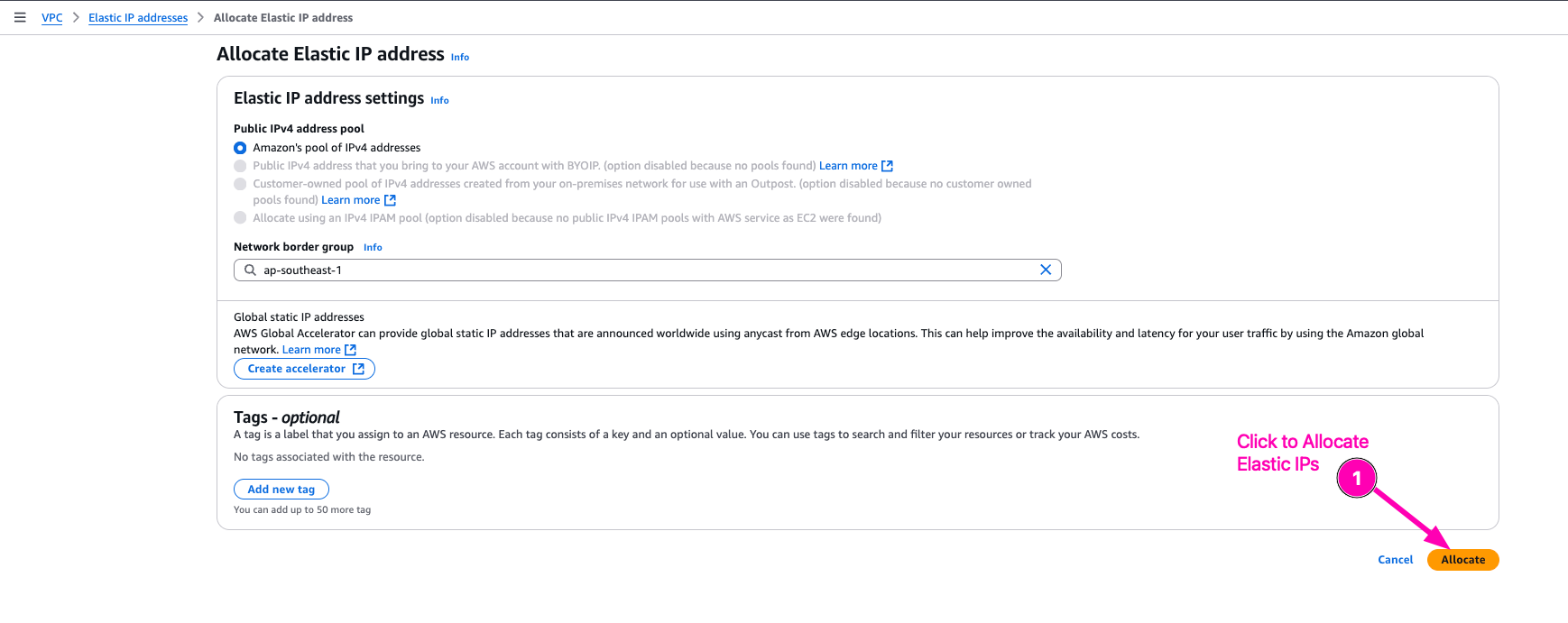
Task: Open Info link next to page title
Action: pos(460,57)
